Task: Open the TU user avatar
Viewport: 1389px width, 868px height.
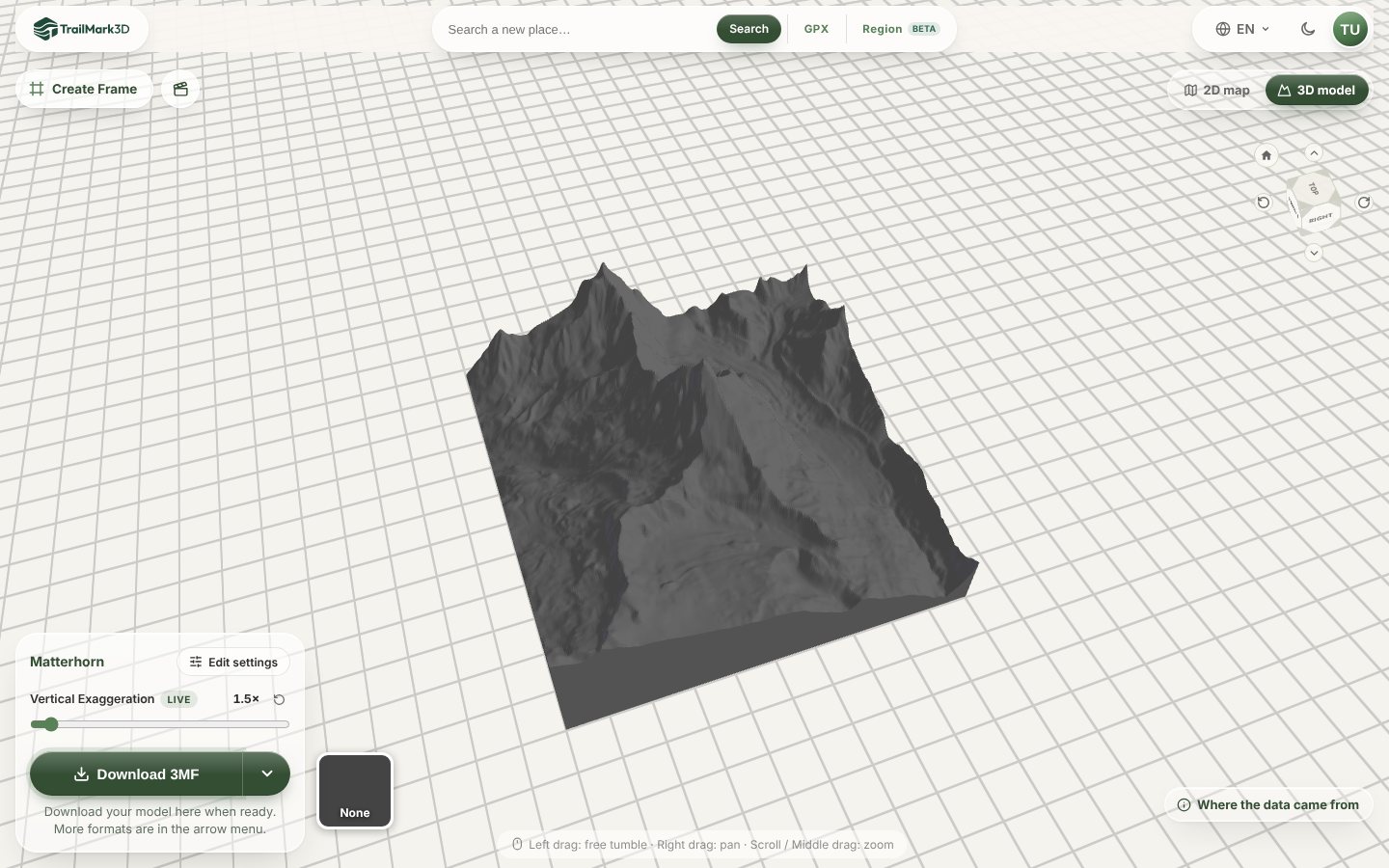Action: pyautogui.click(x=1349, y=29)
